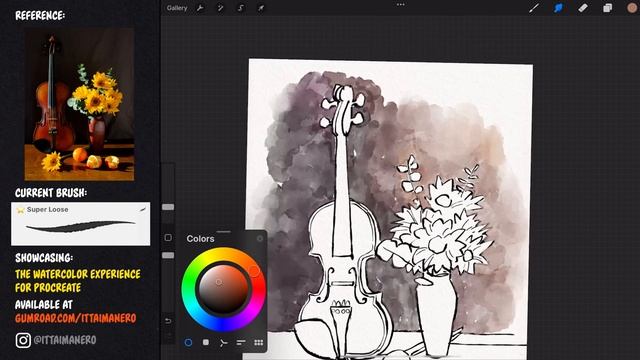Image resolution: width=640 pixels, height=360 pixels.
Task: Click the Instagram logo icon
Action: tap(23, 340)
